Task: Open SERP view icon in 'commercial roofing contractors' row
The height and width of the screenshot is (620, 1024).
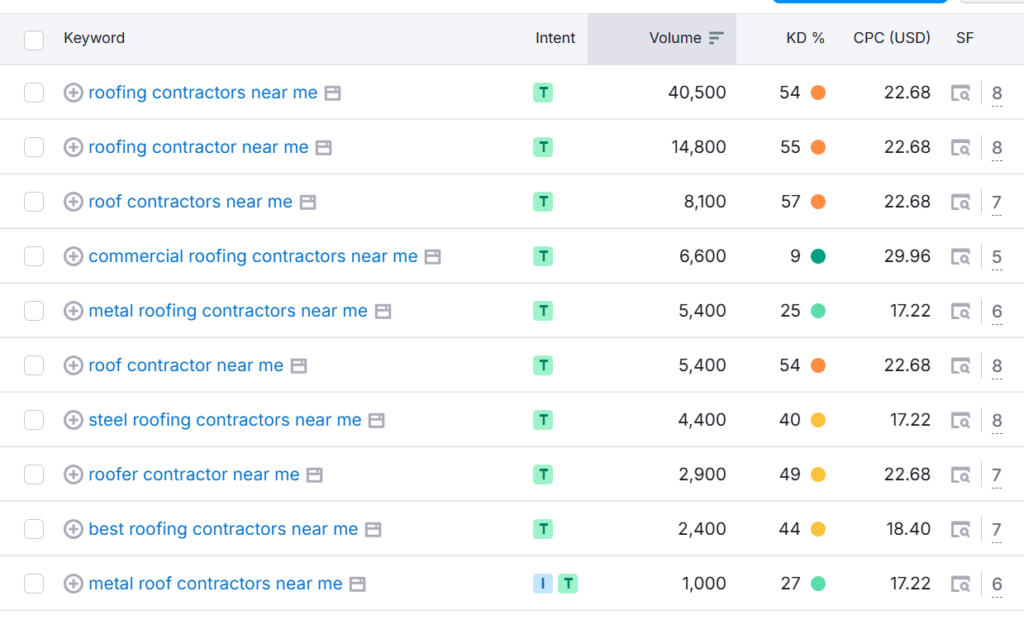Action: point(961,257)
